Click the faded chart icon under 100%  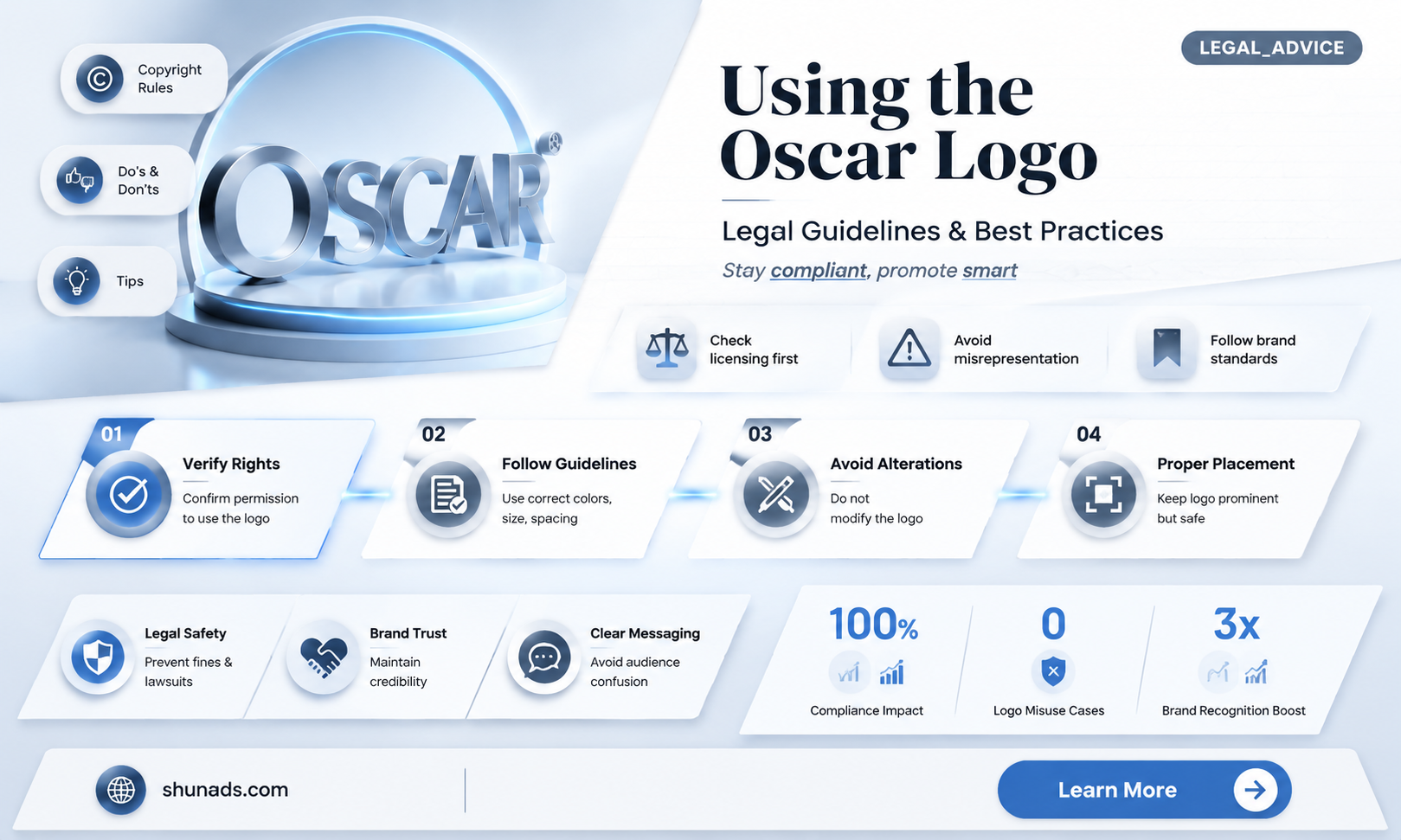[849, 672]
